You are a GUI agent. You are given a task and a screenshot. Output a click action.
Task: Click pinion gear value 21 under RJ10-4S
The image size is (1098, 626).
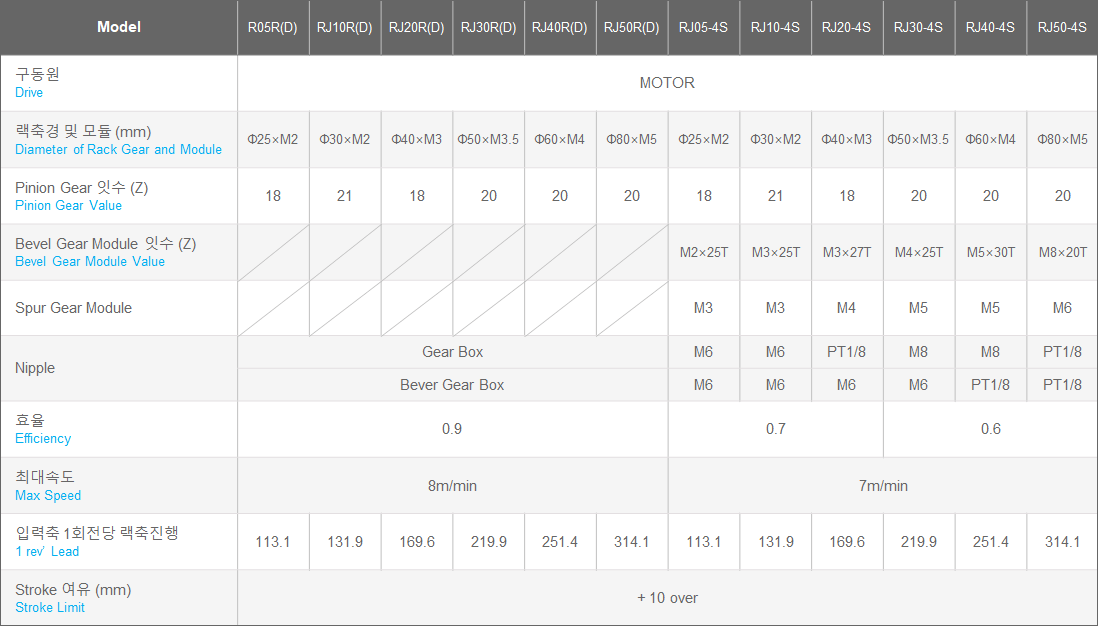[x=775, y=196]
